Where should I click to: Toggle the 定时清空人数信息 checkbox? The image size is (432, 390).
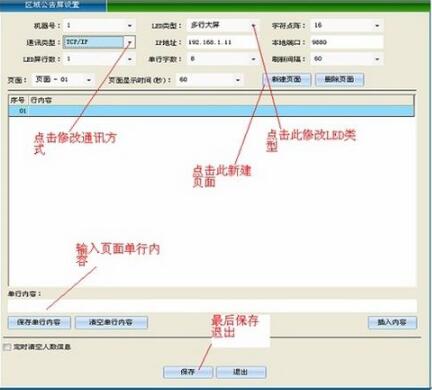click(7, 347)
